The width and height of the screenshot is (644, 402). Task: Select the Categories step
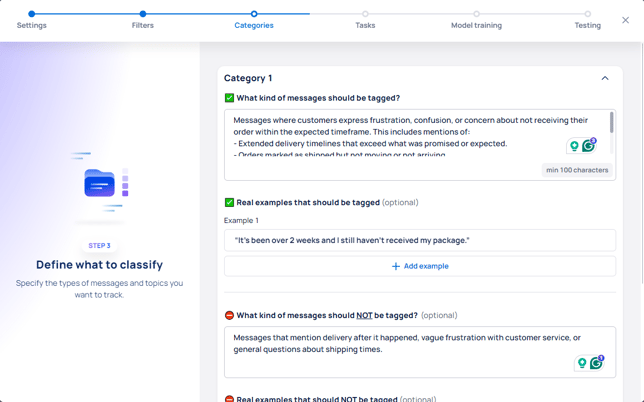point(254,25)
